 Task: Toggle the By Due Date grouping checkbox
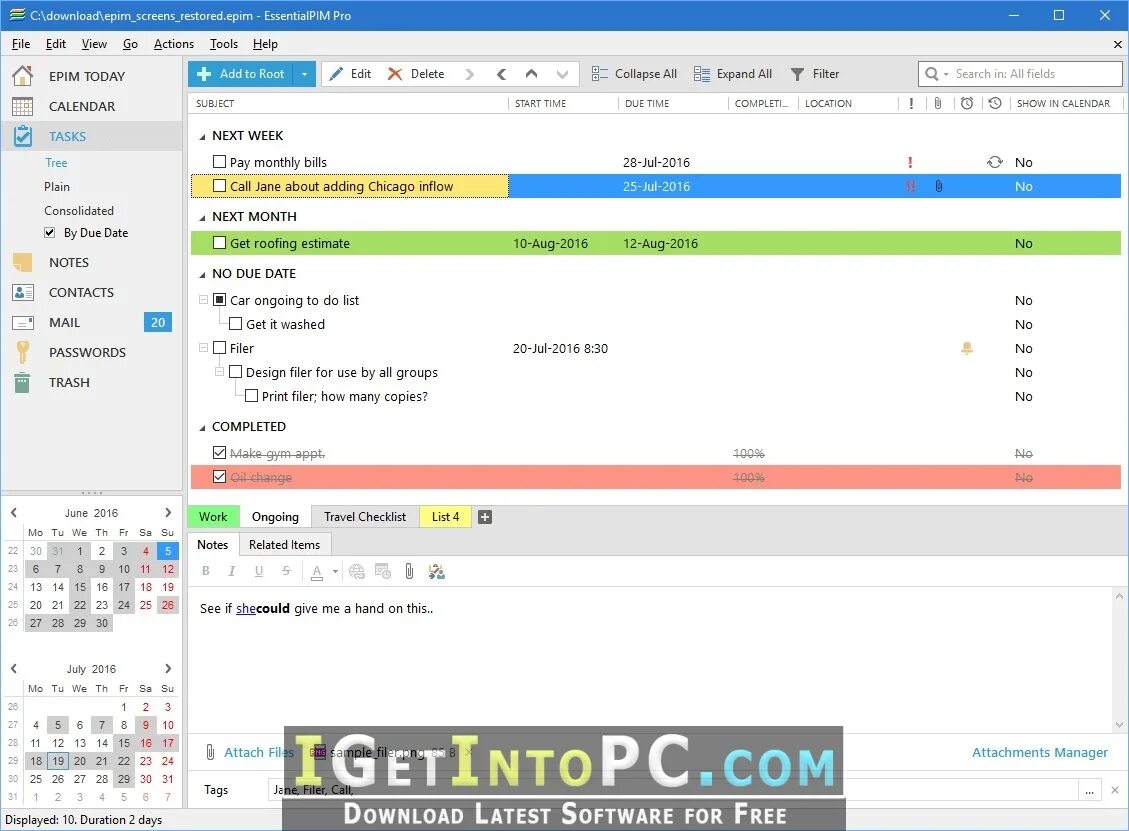50,233
